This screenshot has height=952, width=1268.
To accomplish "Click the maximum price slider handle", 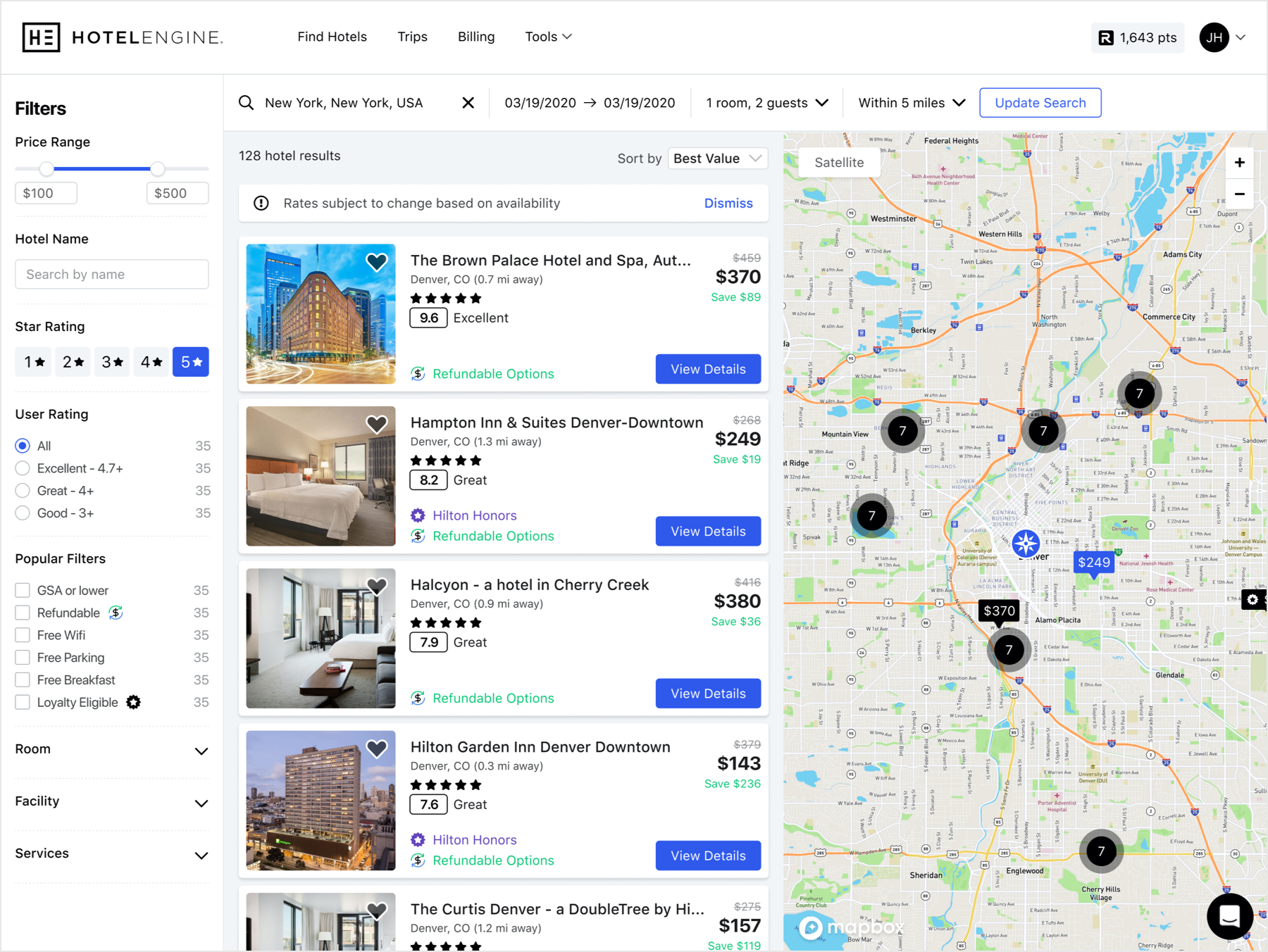I will click(x=158, y=169).
